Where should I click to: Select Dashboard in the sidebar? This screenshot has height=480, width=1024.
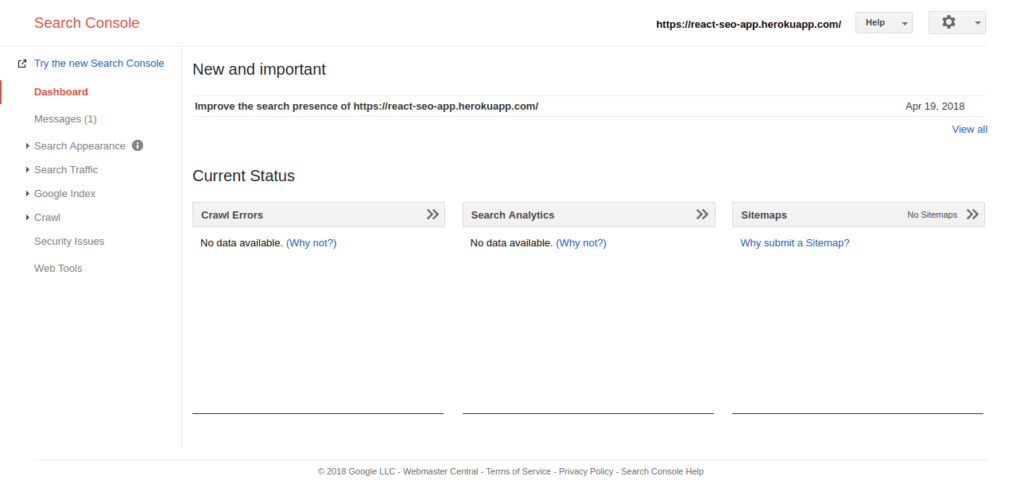click(61, 92)
